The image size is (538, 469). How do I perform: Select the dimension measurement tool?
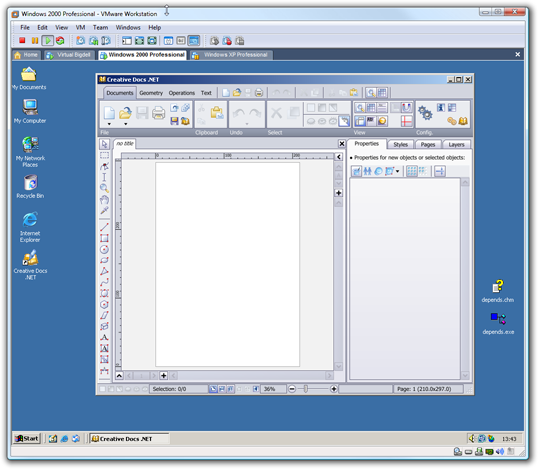pyautogui.click(x=104, y=371)
